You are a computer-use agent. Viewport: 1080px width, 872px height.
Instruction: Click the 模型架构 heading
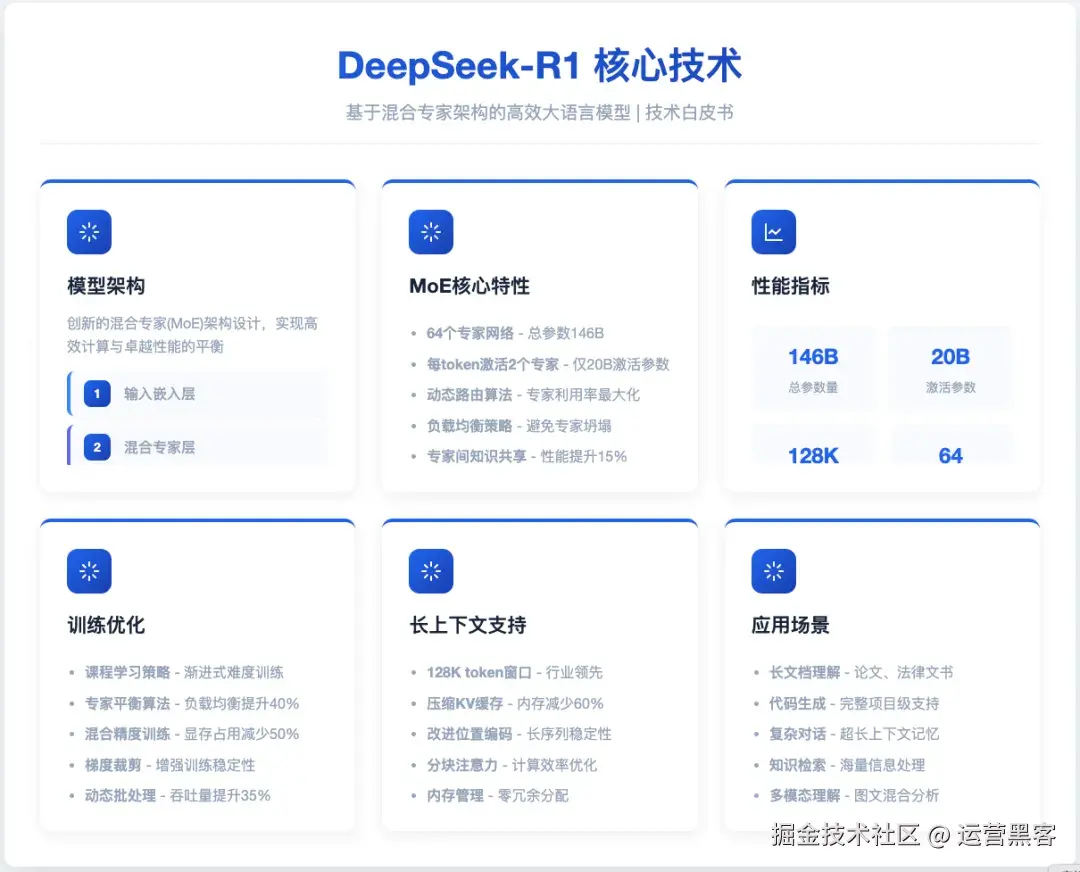(106, 286)
